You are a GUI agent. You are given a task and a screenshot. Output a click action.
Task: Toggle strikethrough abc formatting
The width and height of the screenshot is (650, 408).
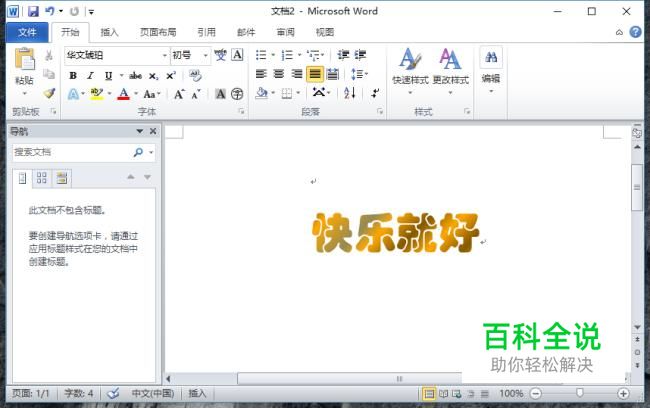pyautogui.click(x=136, y=75)
